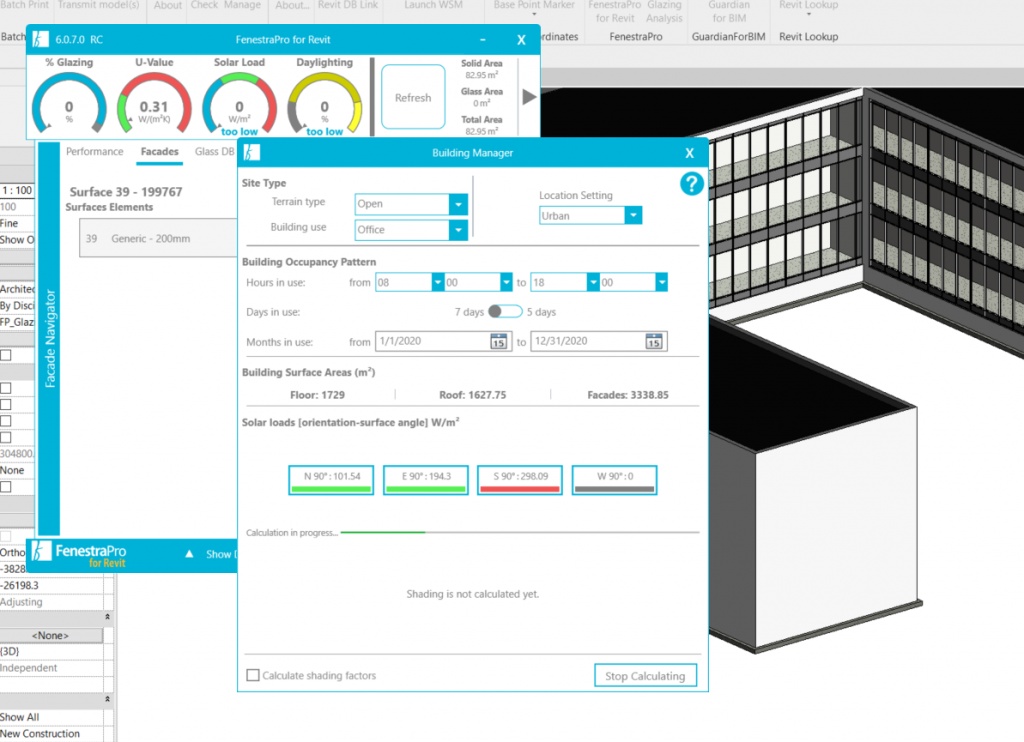This screenshot has width=1024, height=742.
Task: Open the Revit Lookup ribbon menu
Action: 808,8
